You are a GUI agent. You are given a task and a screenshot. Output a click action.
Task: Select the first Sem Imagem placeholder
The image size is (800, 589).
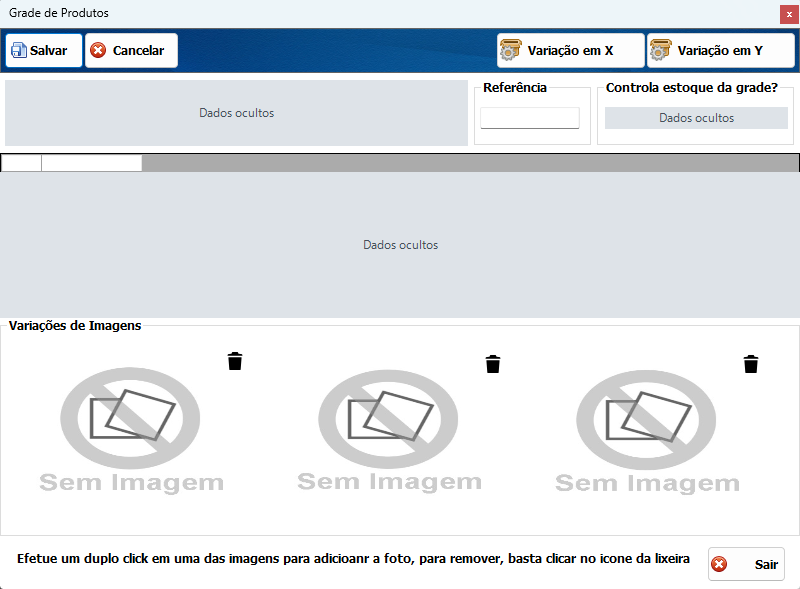[131, 430]
